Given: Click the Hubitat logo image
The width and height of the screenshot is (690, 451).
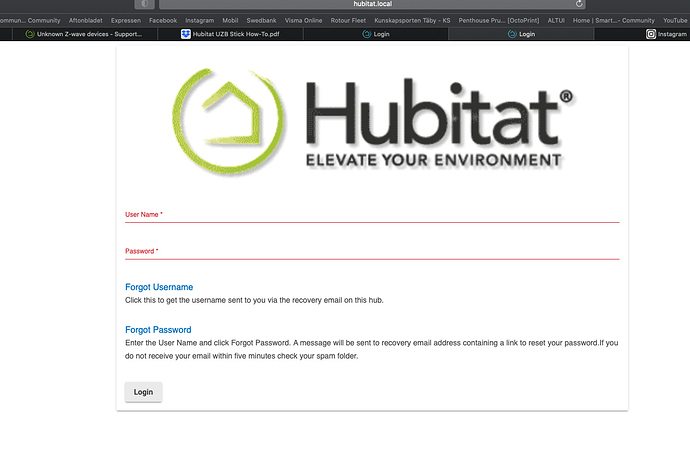Looking at the screenshot, I should pyautogui.click(x=372, y=122).
